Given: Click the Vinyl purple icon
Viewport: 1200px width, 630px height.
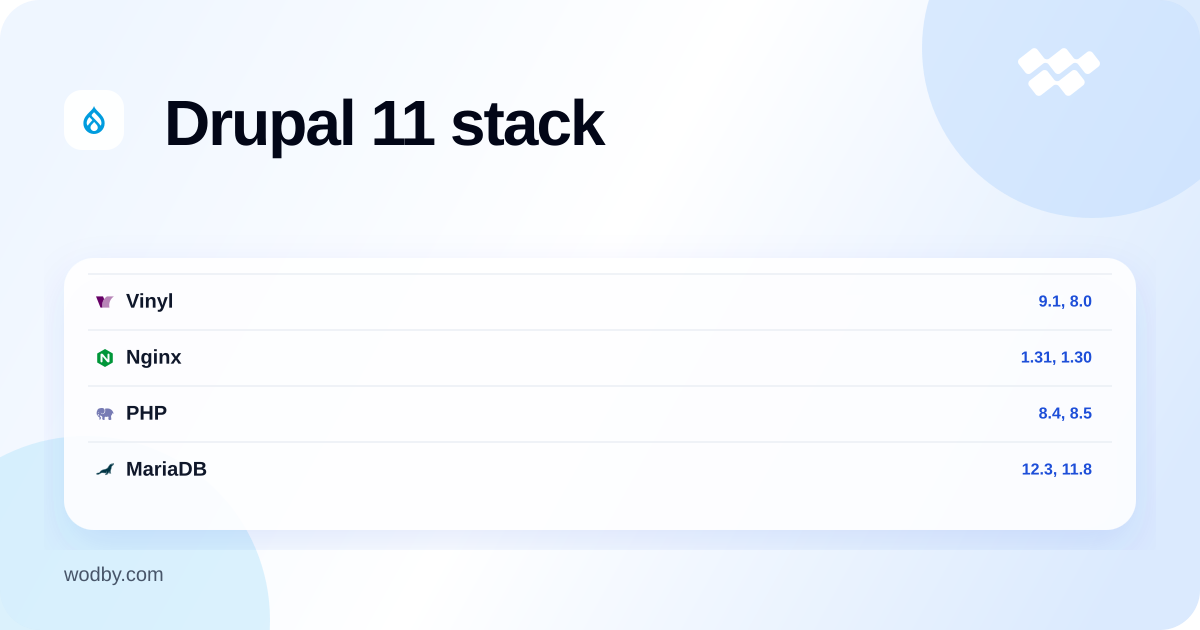Looking at the screenshot, I should pyautogui.click(x=105, y=302).
